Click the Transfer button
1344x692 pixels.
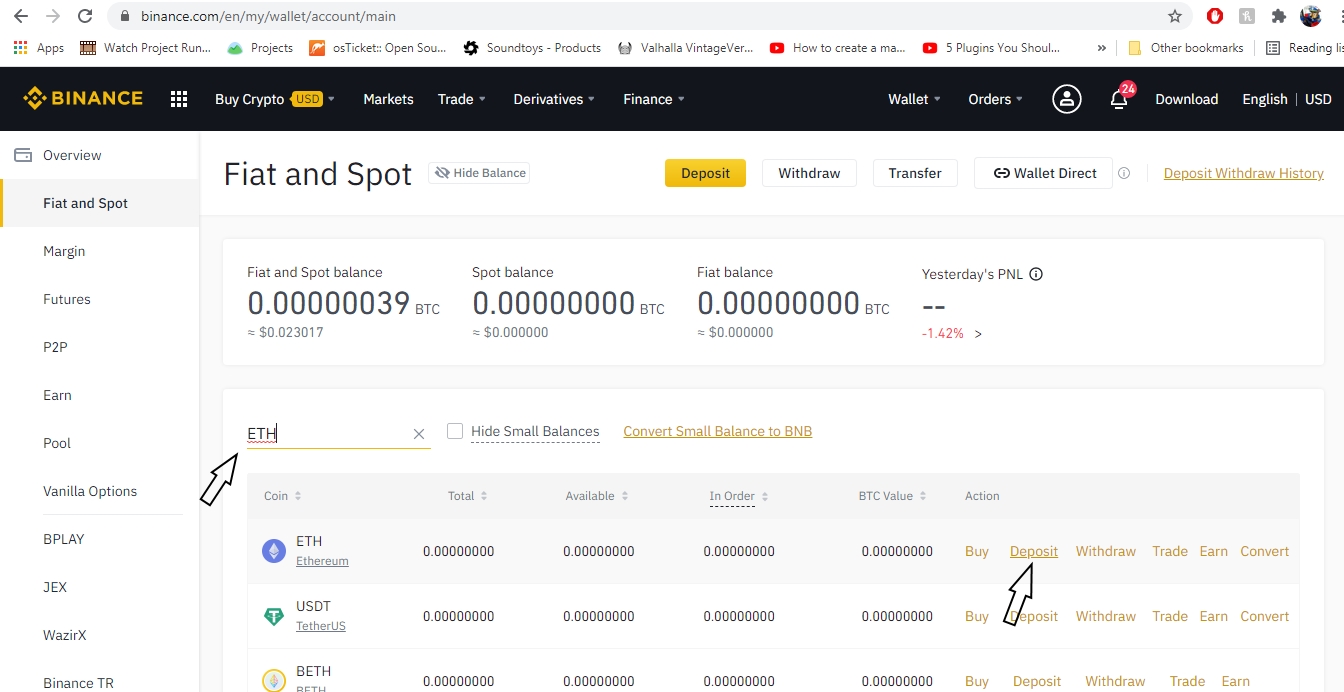[915, 173]
